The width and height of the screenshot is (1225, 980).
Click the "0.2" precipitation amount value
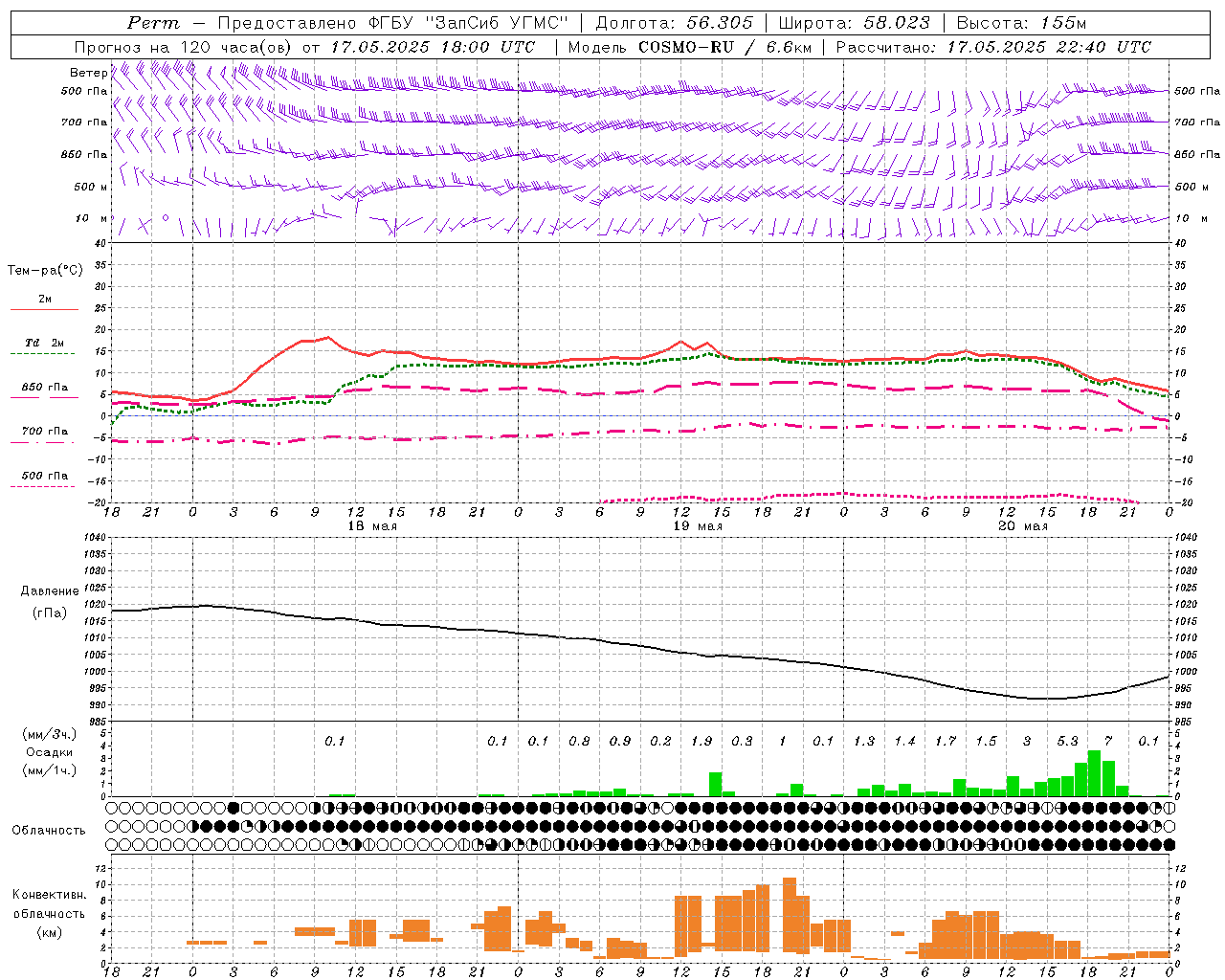[660, 741]
